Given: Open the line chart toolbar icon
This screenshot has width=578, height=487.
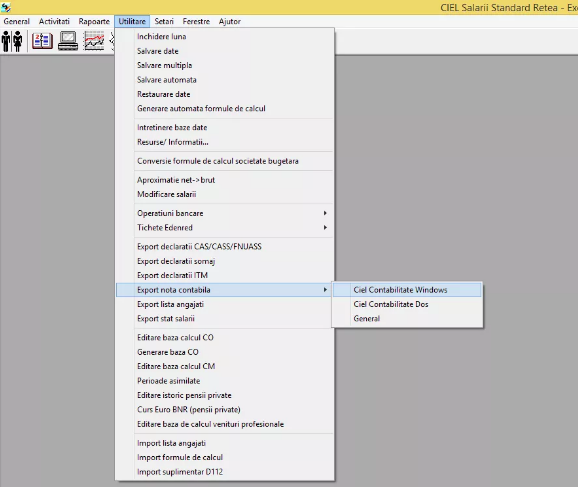Looking at the screenshot, I should pos(94,41).
